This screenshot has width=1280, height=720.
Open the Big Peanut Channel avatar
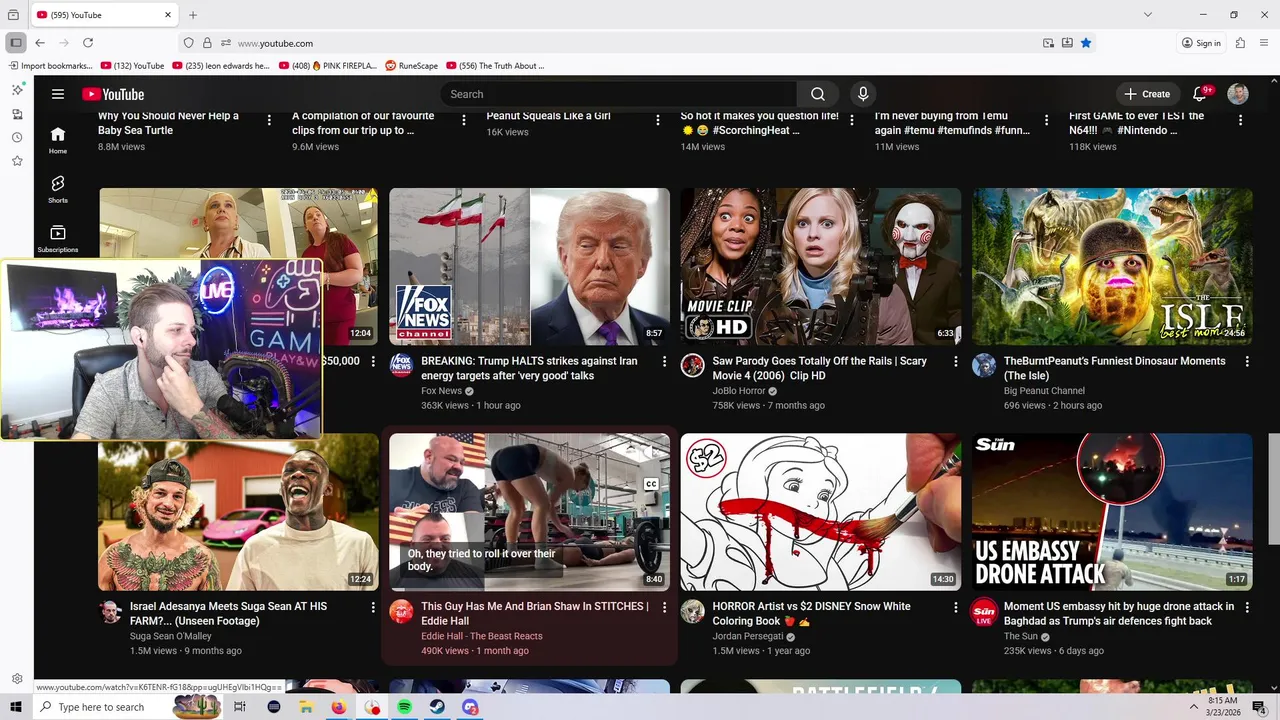984,365
